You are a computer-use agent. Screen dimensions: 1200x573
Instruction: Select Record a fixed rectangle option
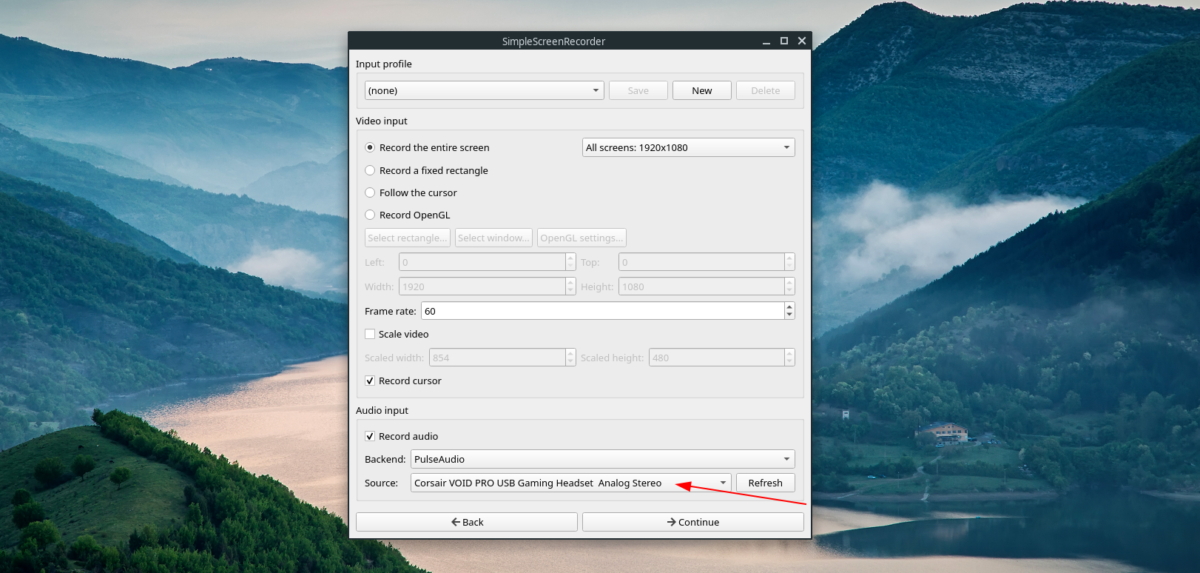426,170
